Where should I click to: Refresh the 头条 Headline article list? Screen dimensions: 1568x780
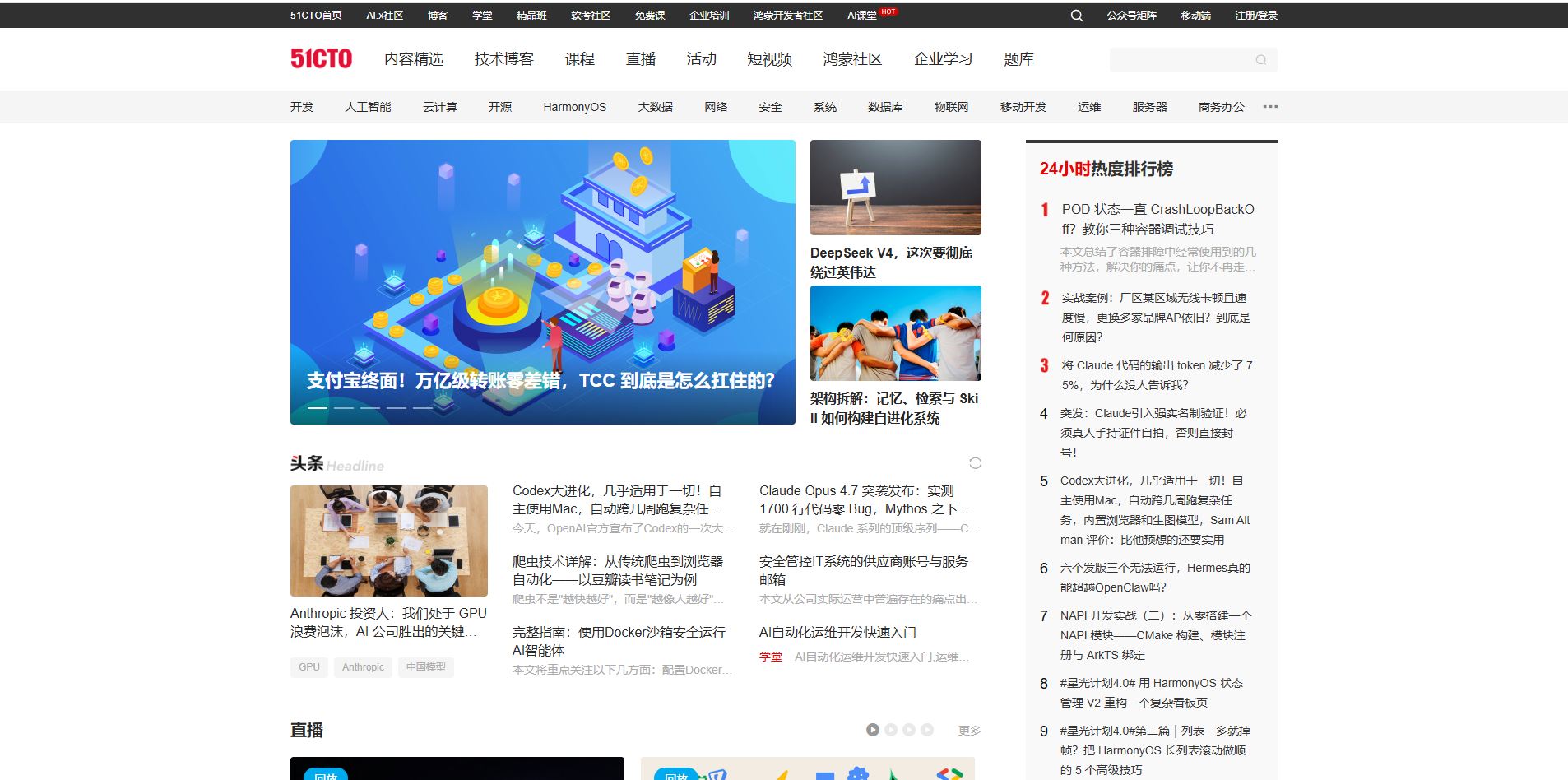(x=975, y=463)
